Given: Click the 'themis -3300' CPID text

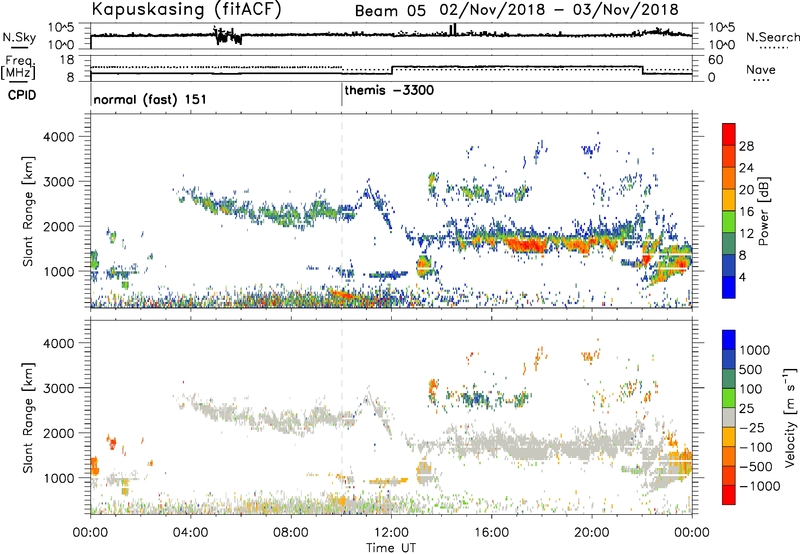Looking at the screenshot, I should coord(389,91).
